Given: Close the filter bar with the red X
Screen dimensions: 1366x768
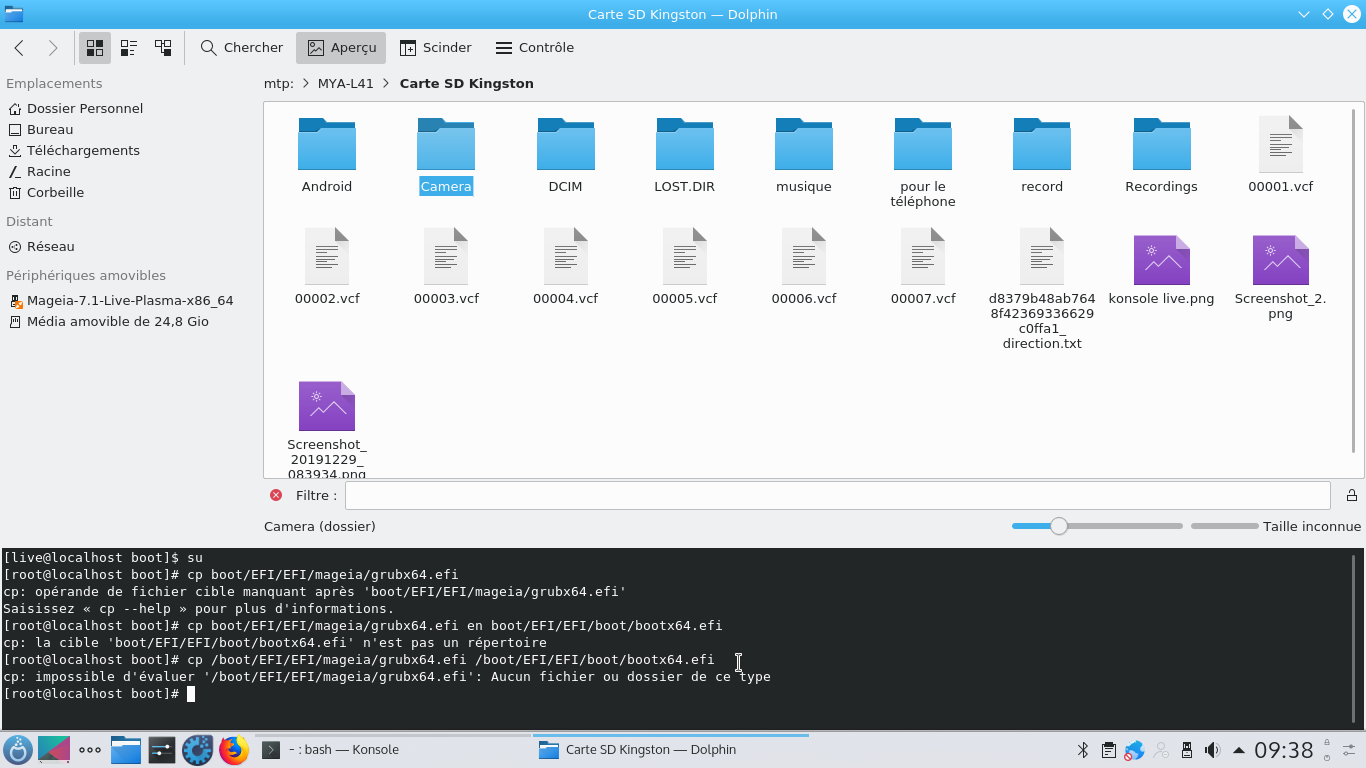Looking at the screenshot, I should 276,495.
